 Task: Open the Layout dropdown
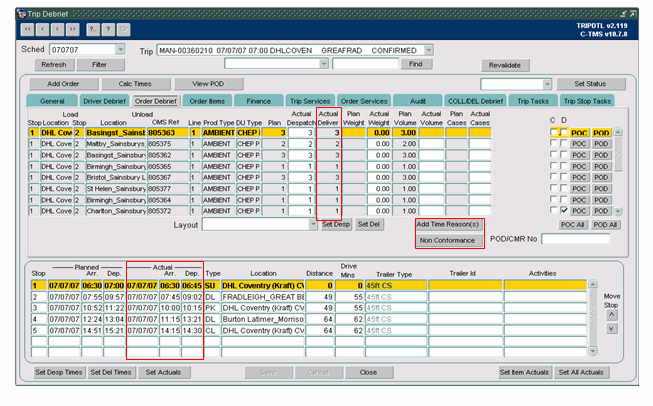pos(313,224)
